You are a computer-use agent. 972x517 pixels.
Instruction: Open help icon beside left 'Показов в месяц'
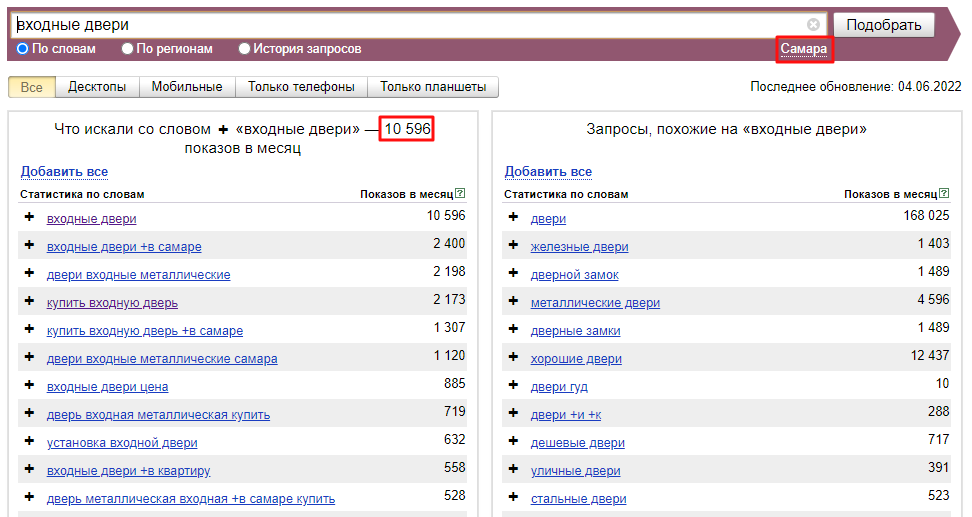[x=460, y=194]
